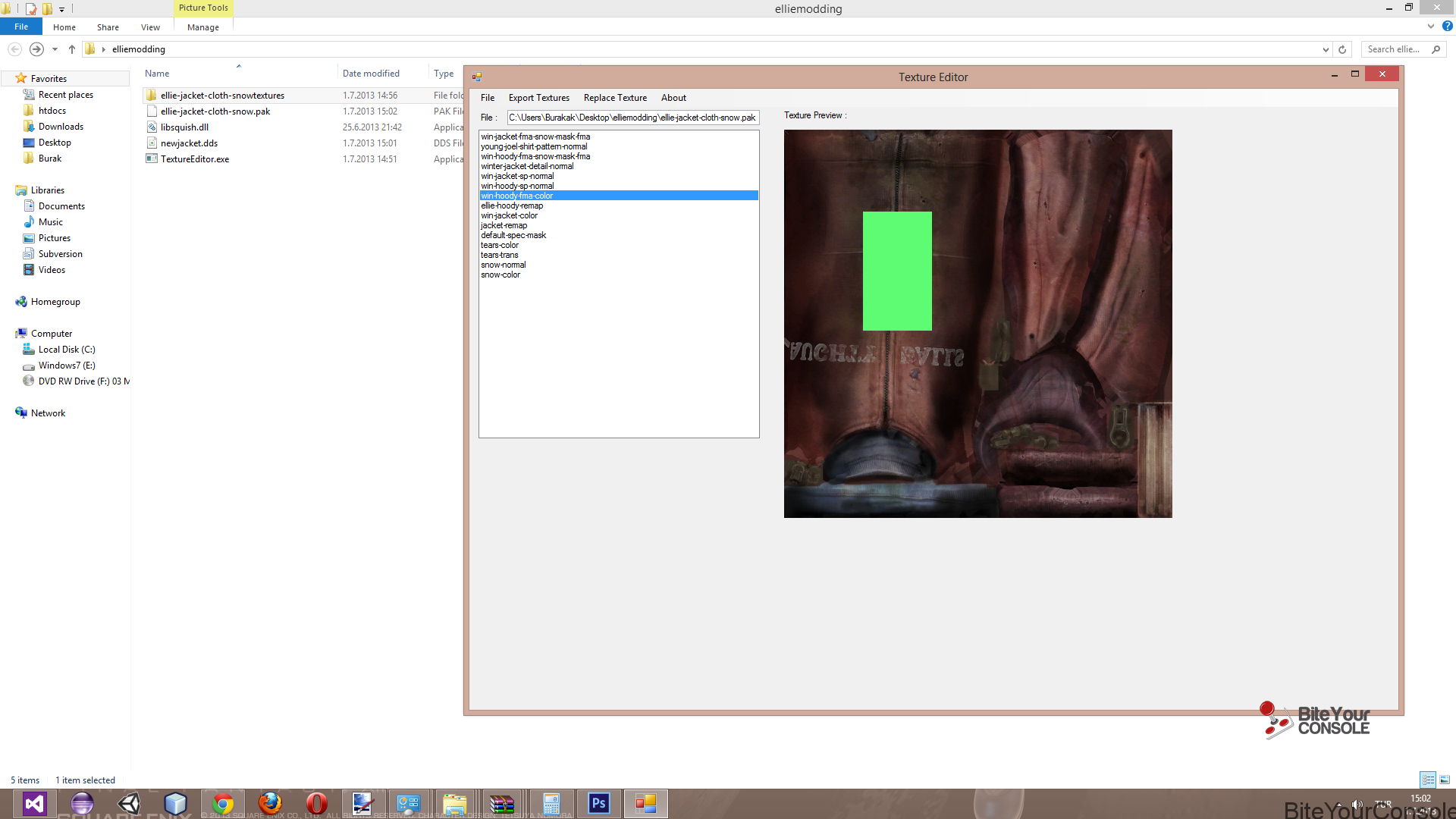Open Photoshop from the taskbar

coord(598,803)
